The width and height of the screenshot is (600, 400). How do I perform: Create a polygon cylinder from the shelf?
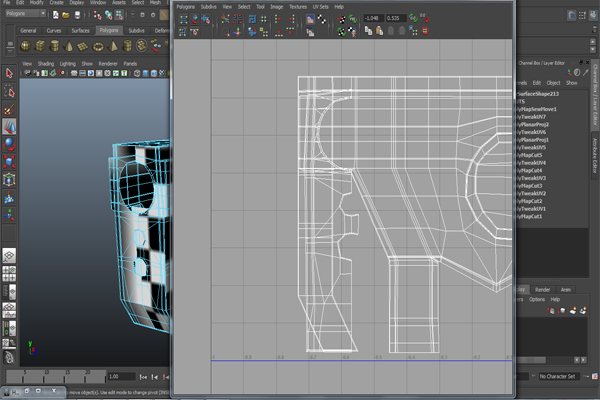click(x=55, y=46)
